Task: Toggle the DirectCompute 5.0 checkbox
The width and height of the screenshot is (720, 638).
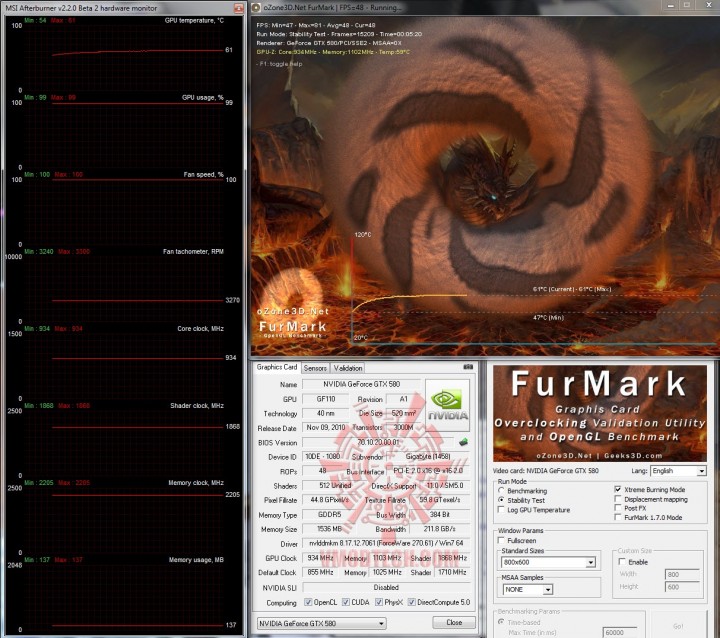Action: coord(412,602)
